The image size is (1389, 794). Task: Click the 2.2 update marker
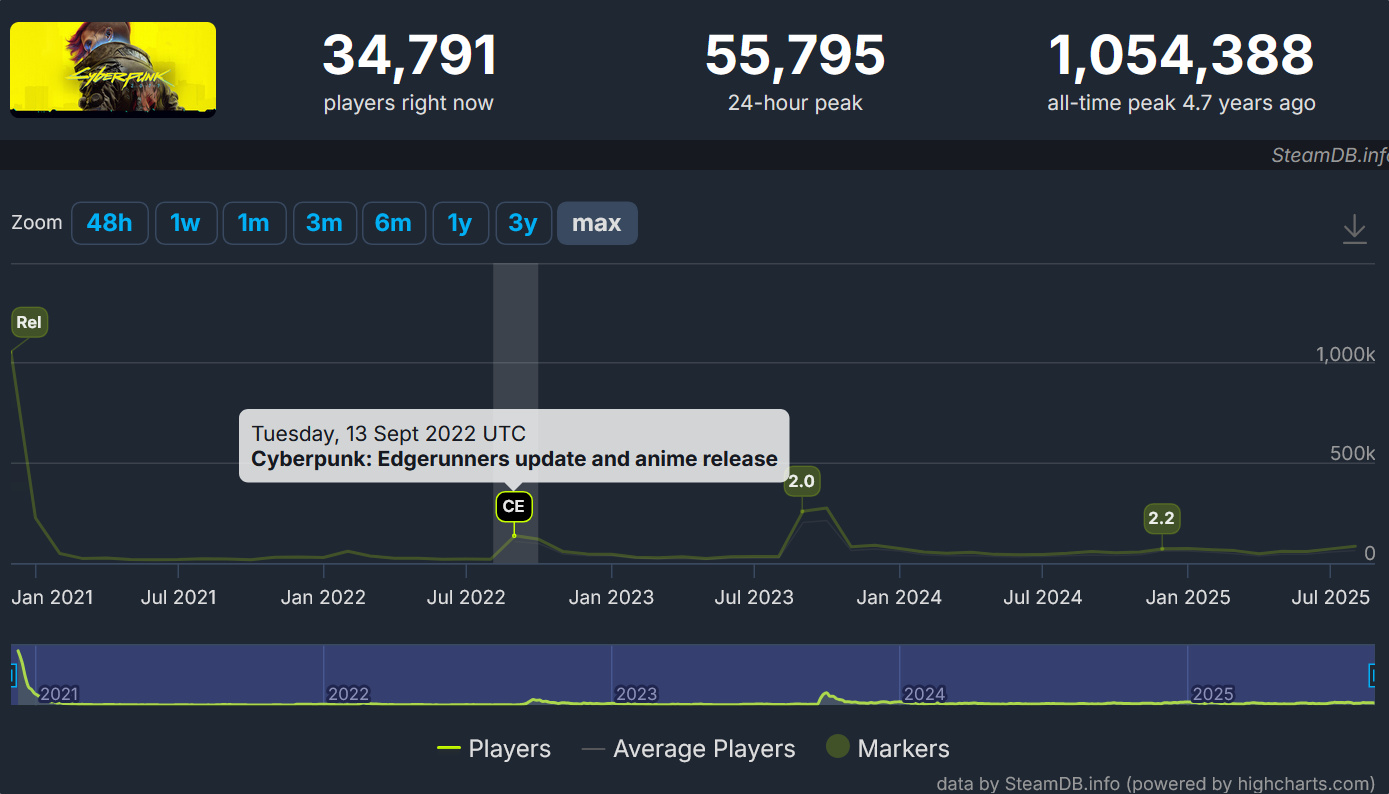pyautogui.click(x=1162, y=519)
